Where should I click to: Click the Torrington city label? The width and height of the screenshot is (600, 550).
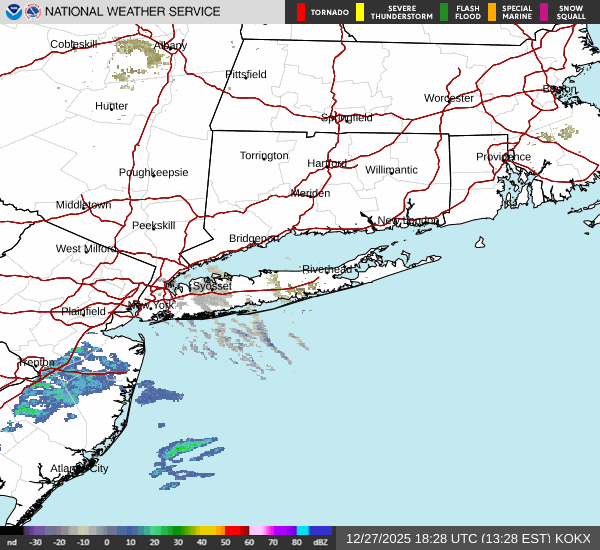coord(264,155)
